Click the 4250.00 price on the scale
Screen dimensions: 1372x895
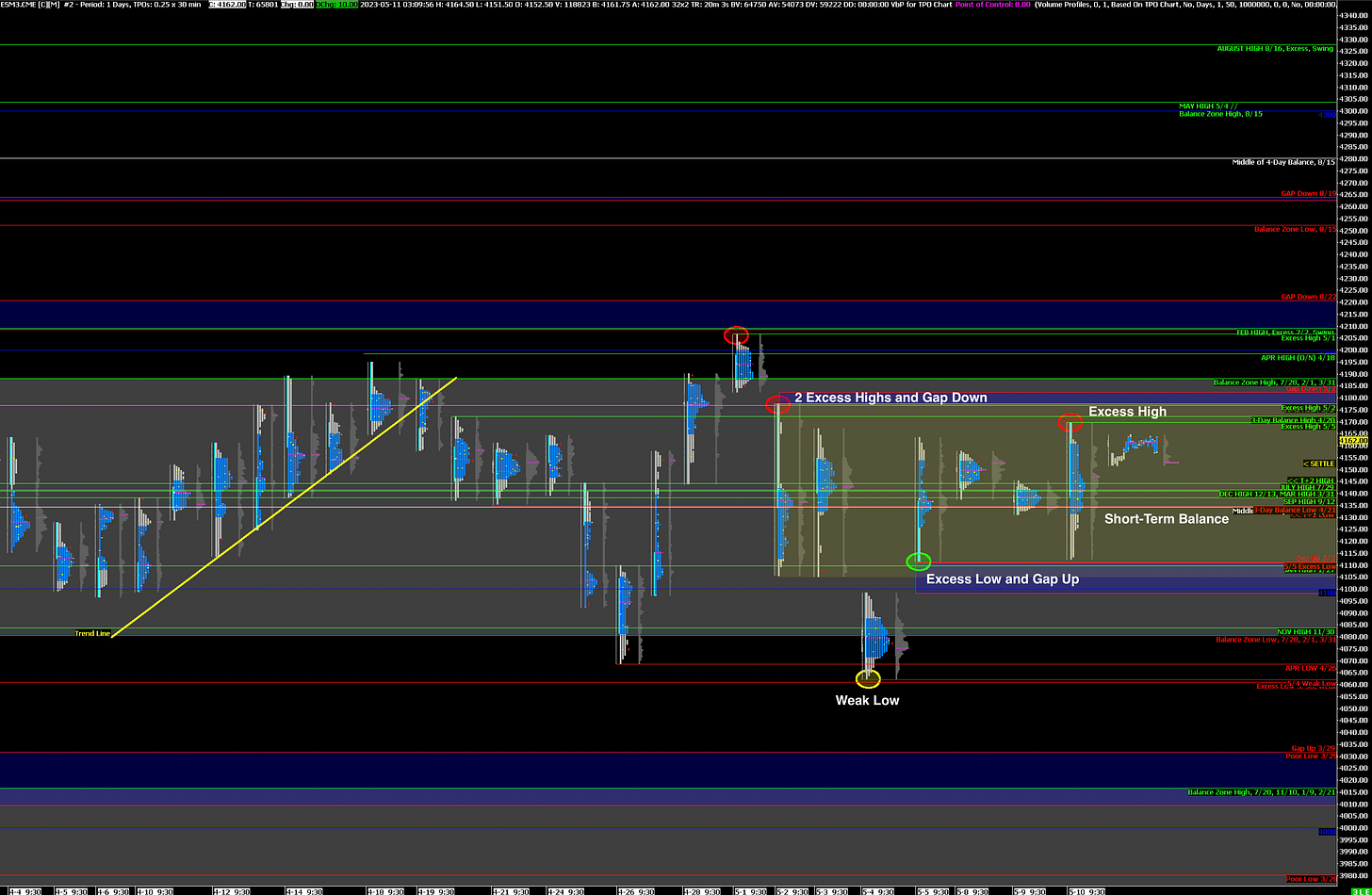(x=1353, y=231)
